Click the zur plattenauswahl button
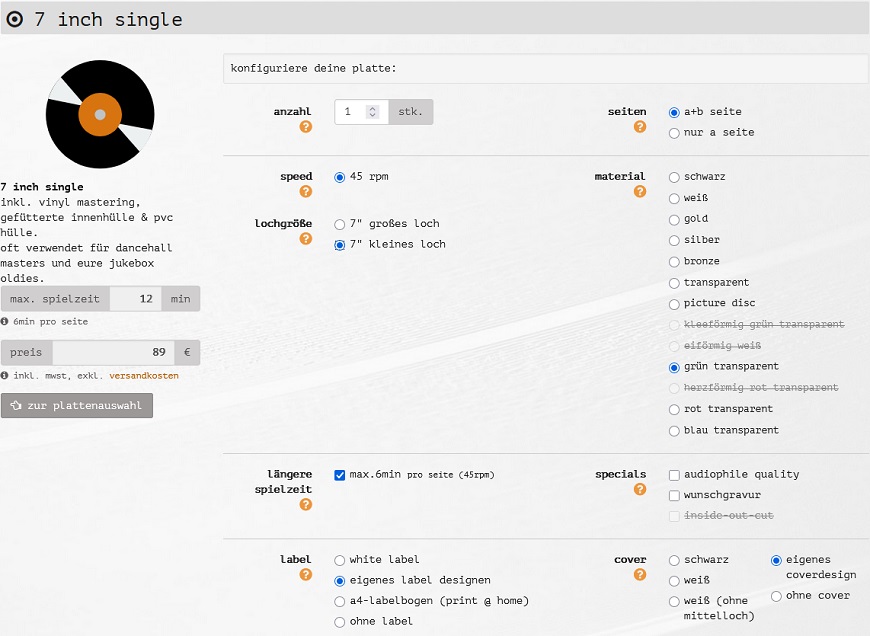 pyautogui.click(x=77, y=406)
